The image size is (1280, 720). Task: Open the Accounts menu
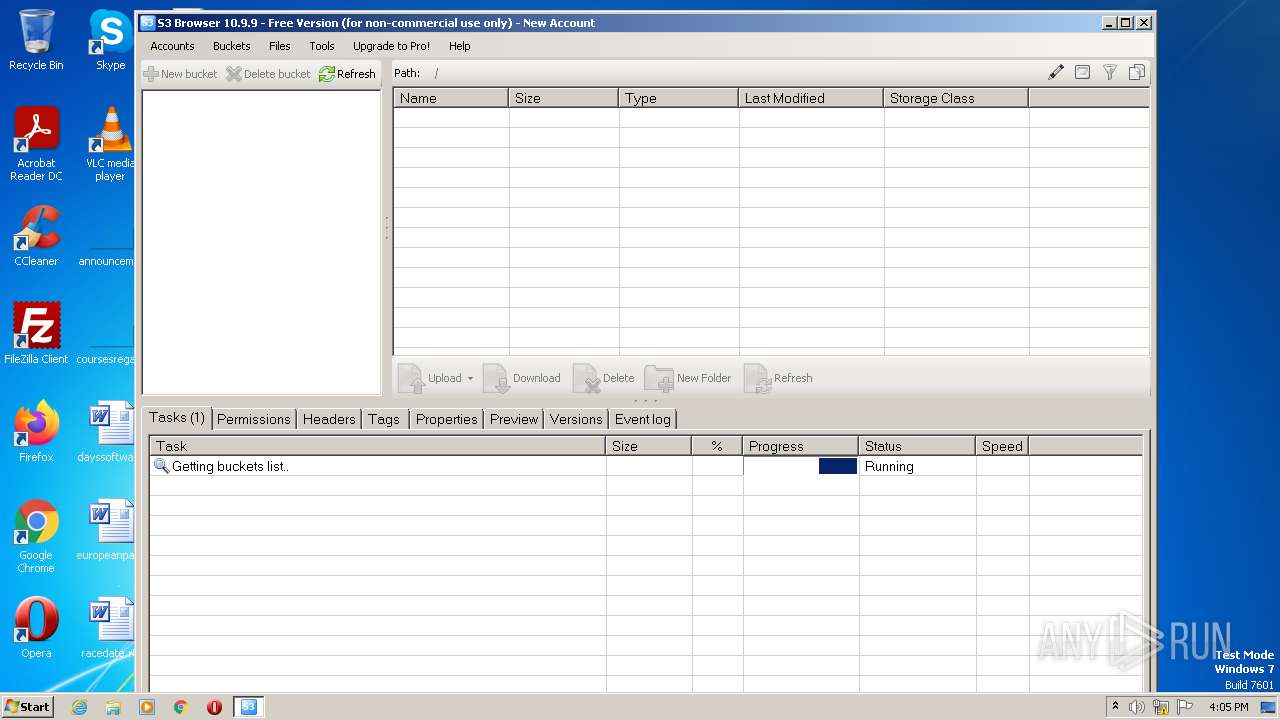tap(172, 46)
